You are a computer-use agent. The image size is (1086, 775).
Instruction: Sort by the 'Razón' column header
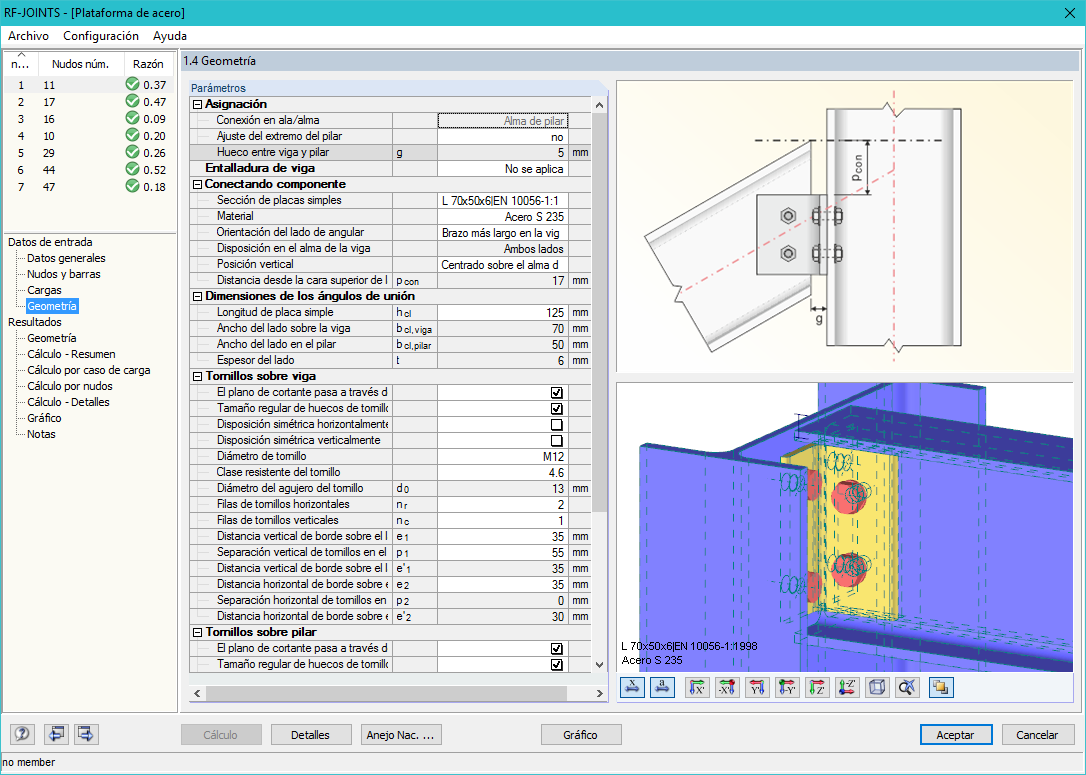coord(148,64)
